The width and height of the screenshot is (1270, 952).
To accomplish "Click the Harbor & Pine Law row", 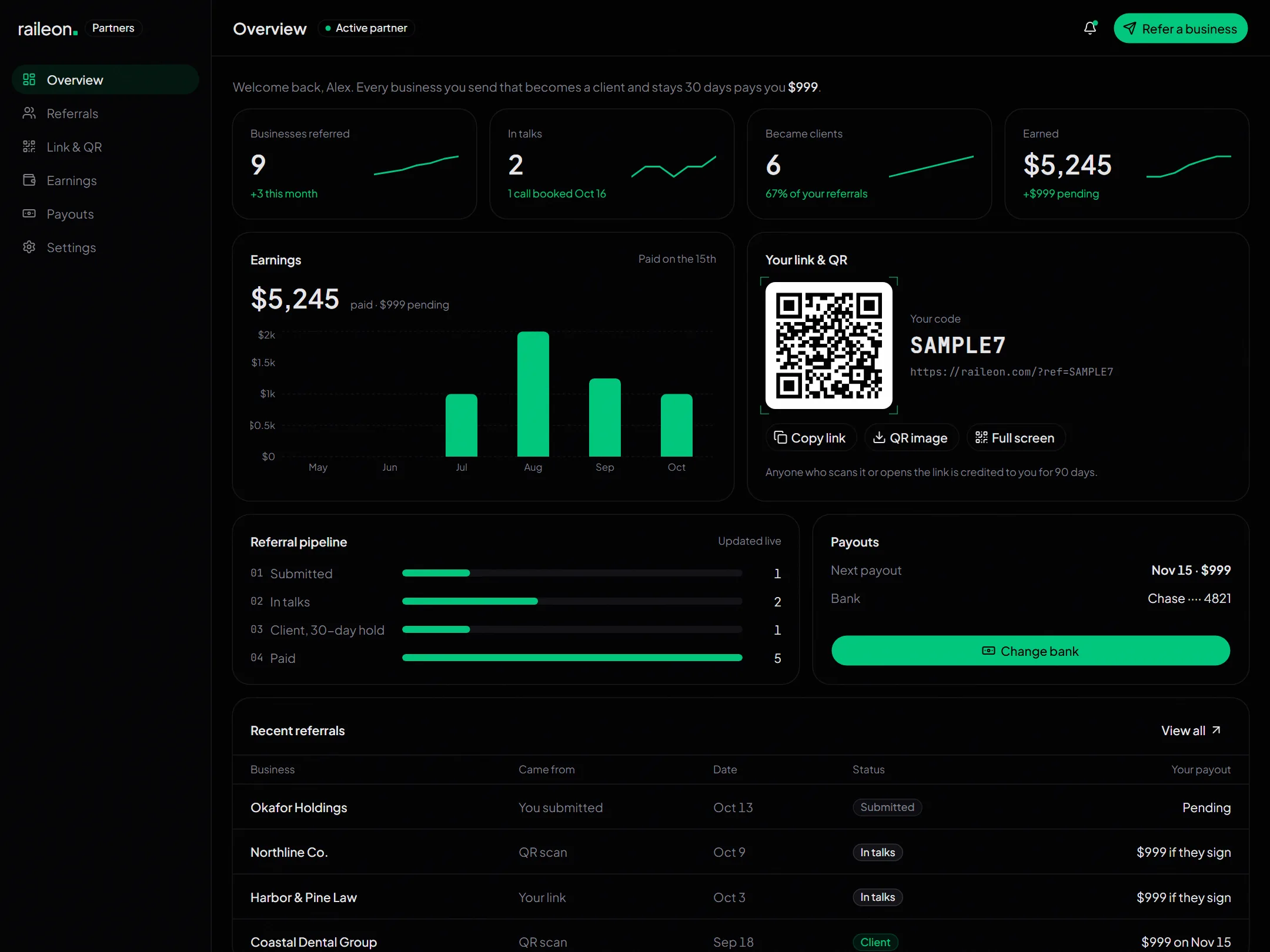I will click(740, 897).
